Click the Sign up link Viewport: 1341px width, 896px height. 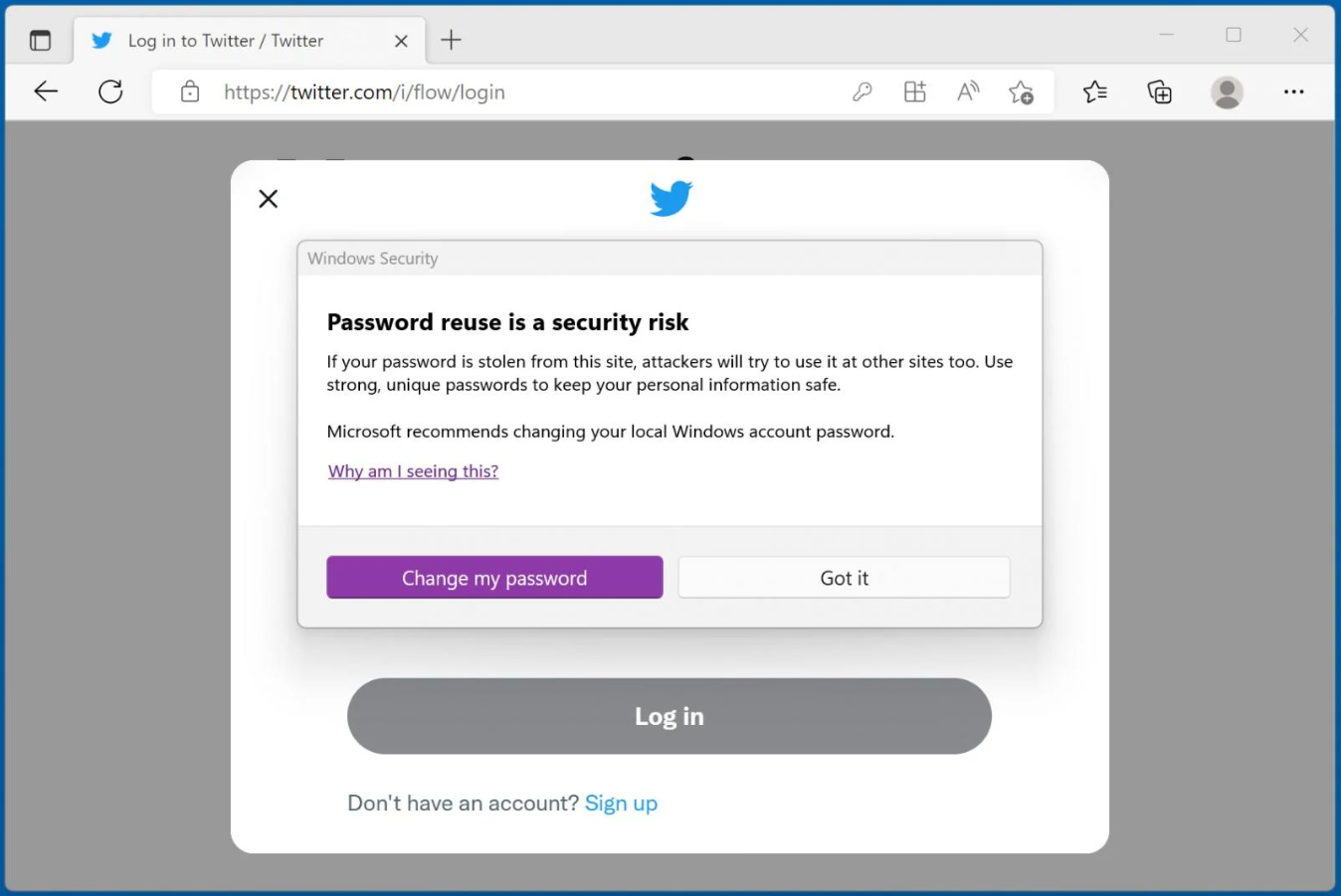621,804
